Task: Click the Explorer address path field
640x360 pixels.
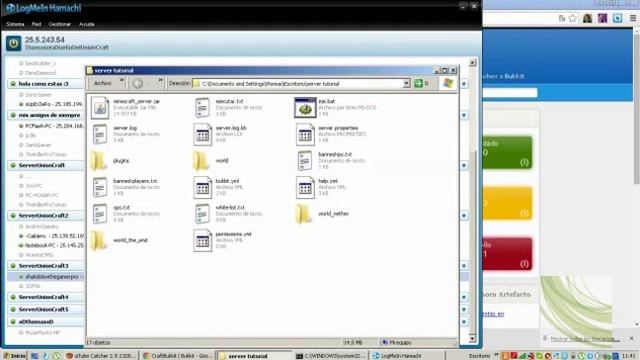Action: 301,84
